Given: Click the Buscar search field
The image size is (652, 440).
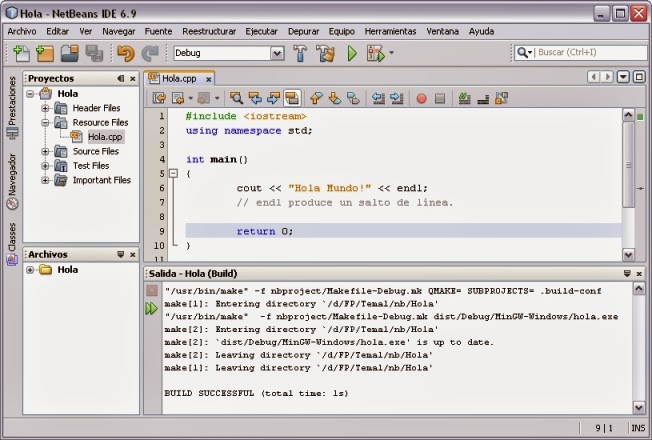Looking at the screenshot, I should (592, 52).
